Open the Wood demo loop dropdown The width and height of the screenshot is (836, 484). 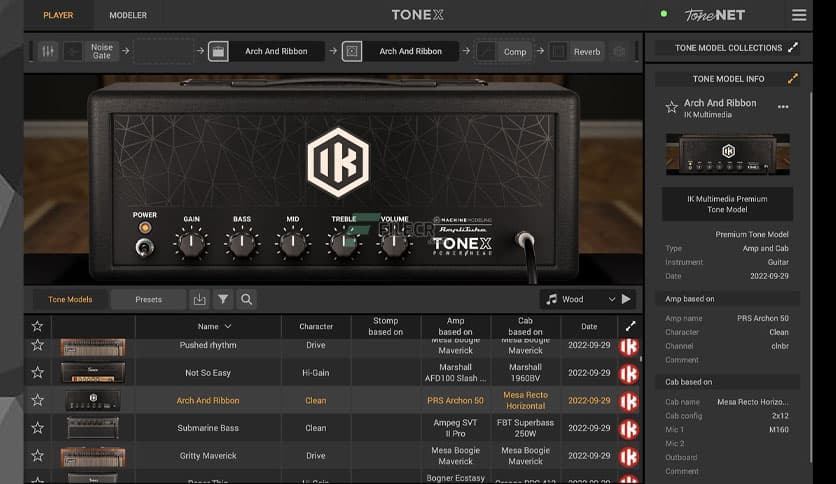click(x=580, y=300)
